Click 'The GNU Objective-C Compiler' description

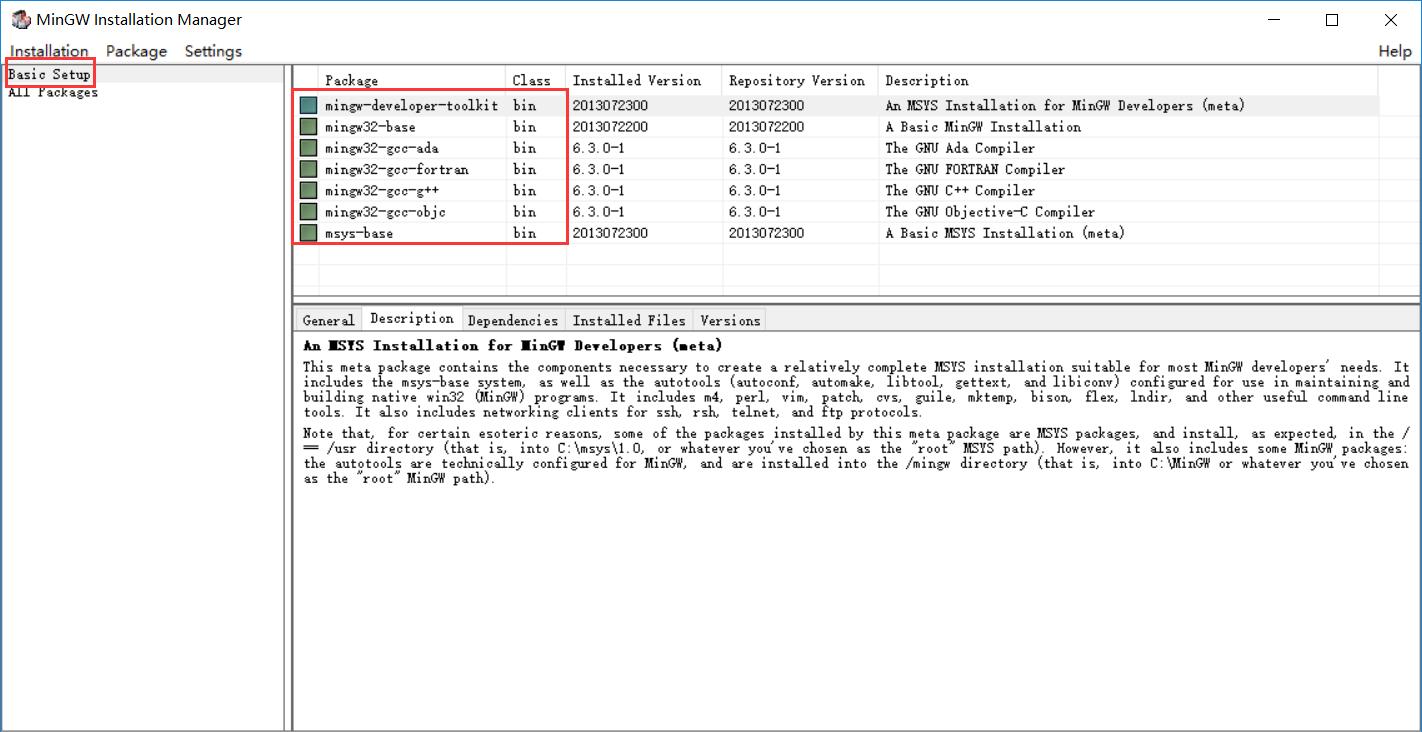tap(990, 212)
